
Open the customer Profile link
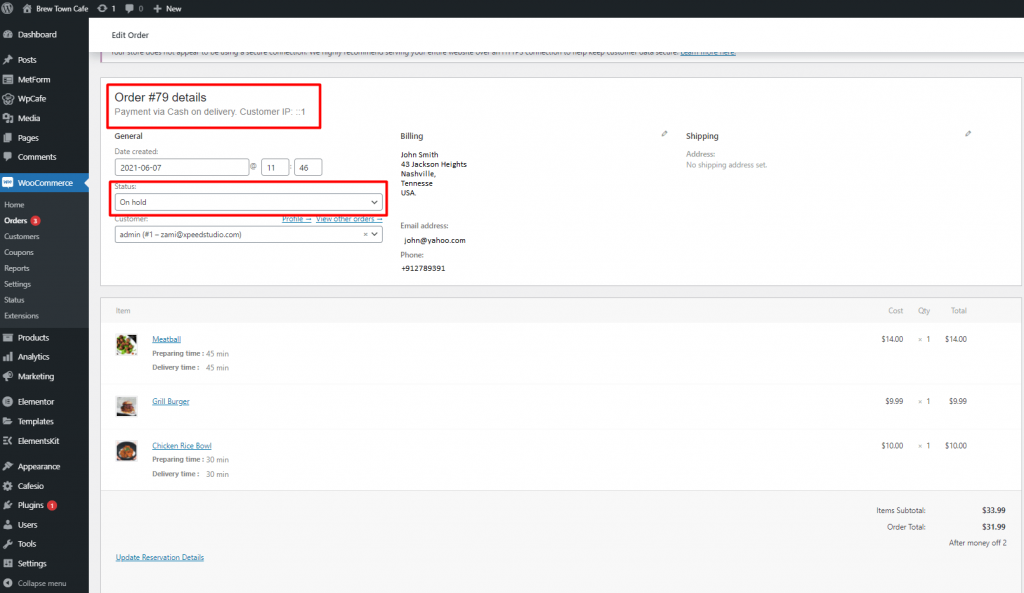coord(296,219)
